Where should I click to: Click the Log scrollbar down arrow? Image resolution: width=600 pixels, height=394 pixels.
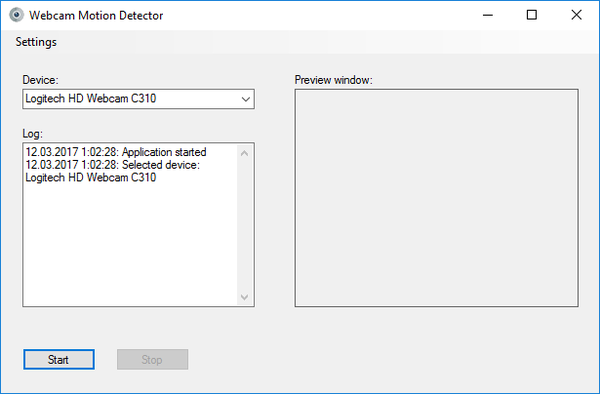pos(245,297)
